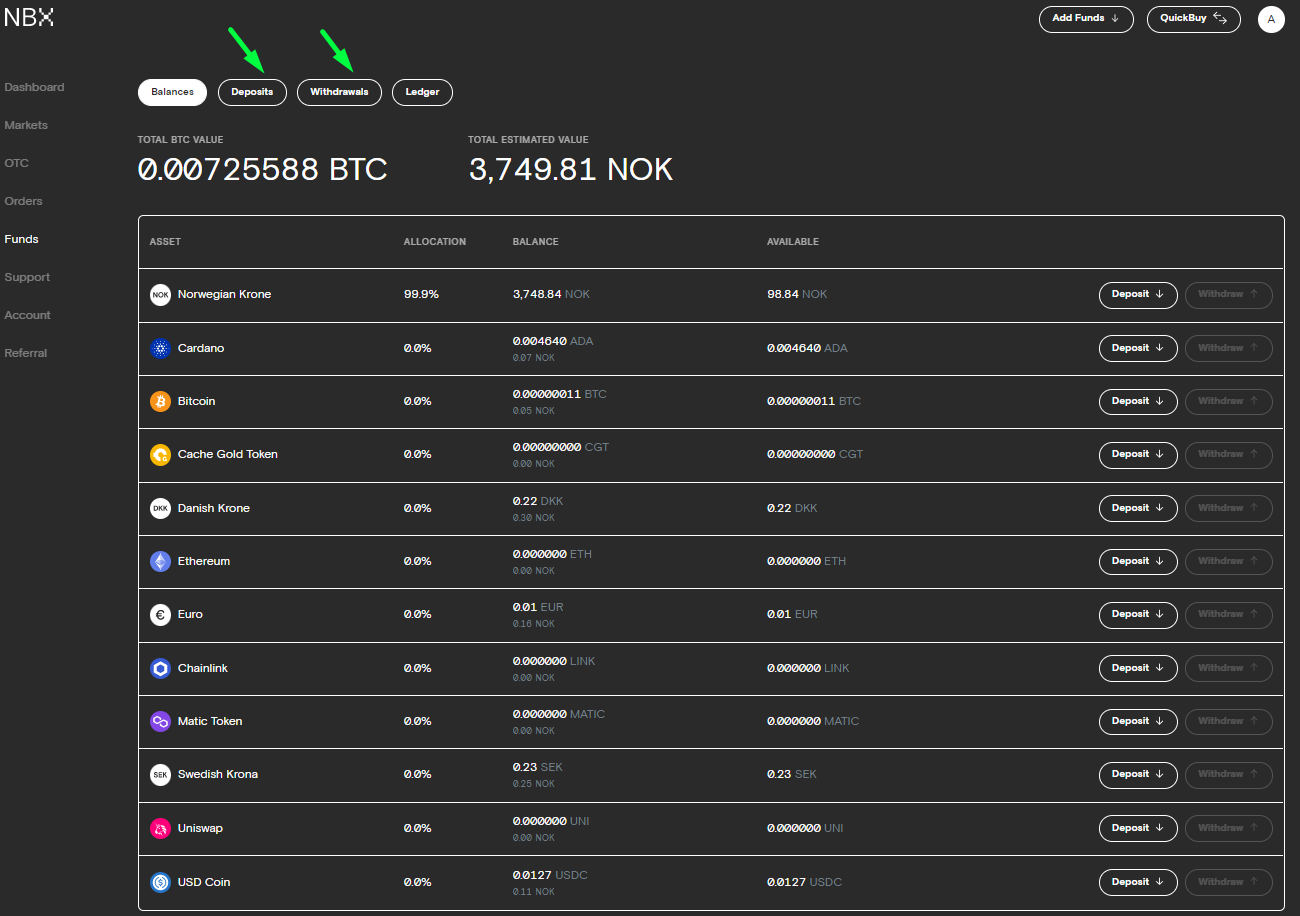This screenshot has height=916, width=1300.
Task: Click the Bitcoin asset icon
Action: (x=160, y=401)
